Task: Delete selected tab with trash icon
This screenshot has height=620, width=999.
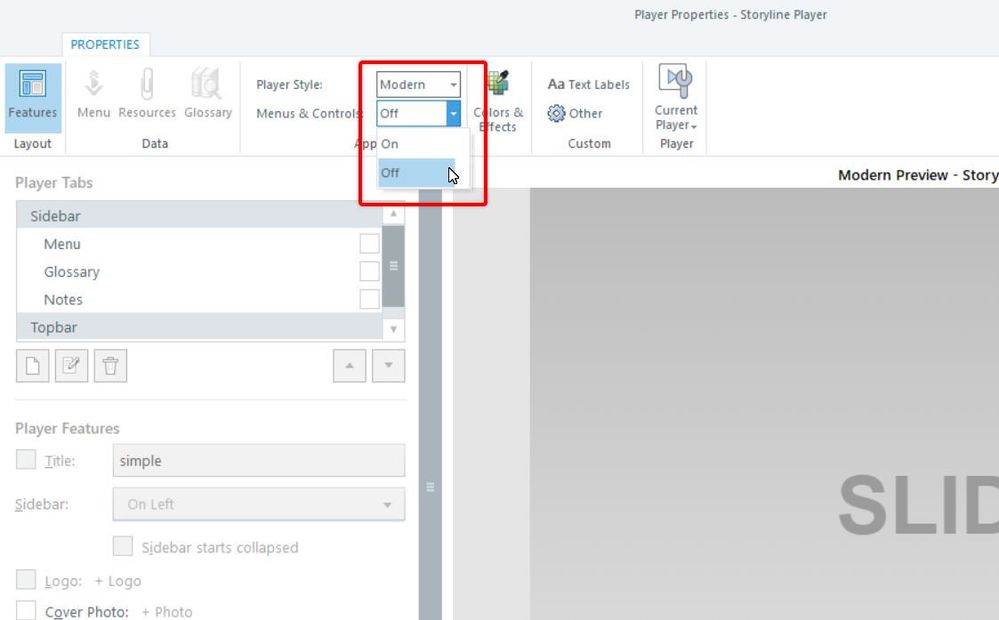Action: 110,366
